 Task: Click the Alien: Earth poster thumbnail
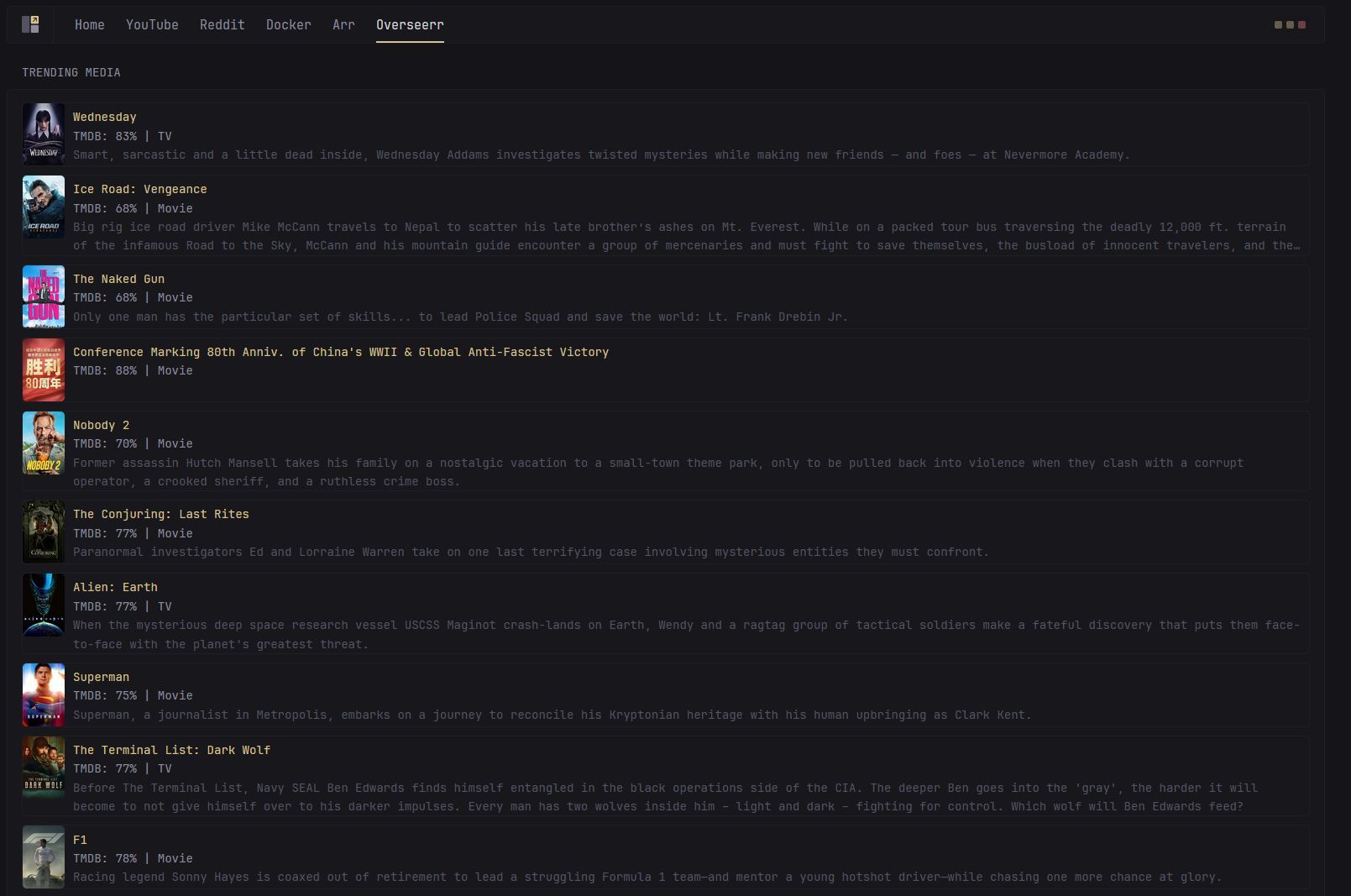coord(43,605)
